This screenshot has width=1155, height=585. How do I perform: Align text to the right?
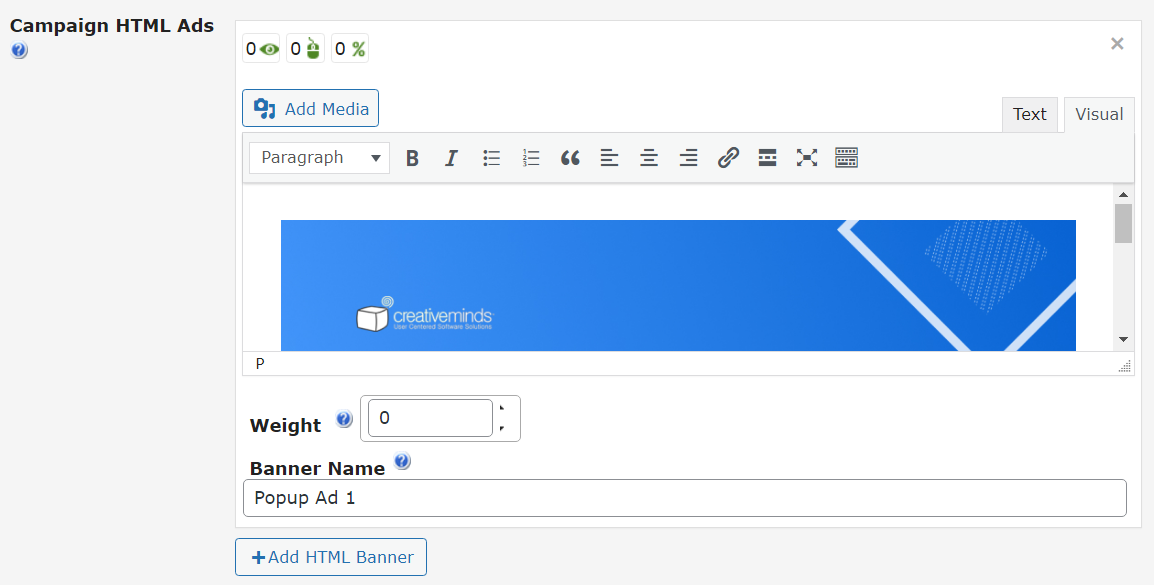[689, 158]
